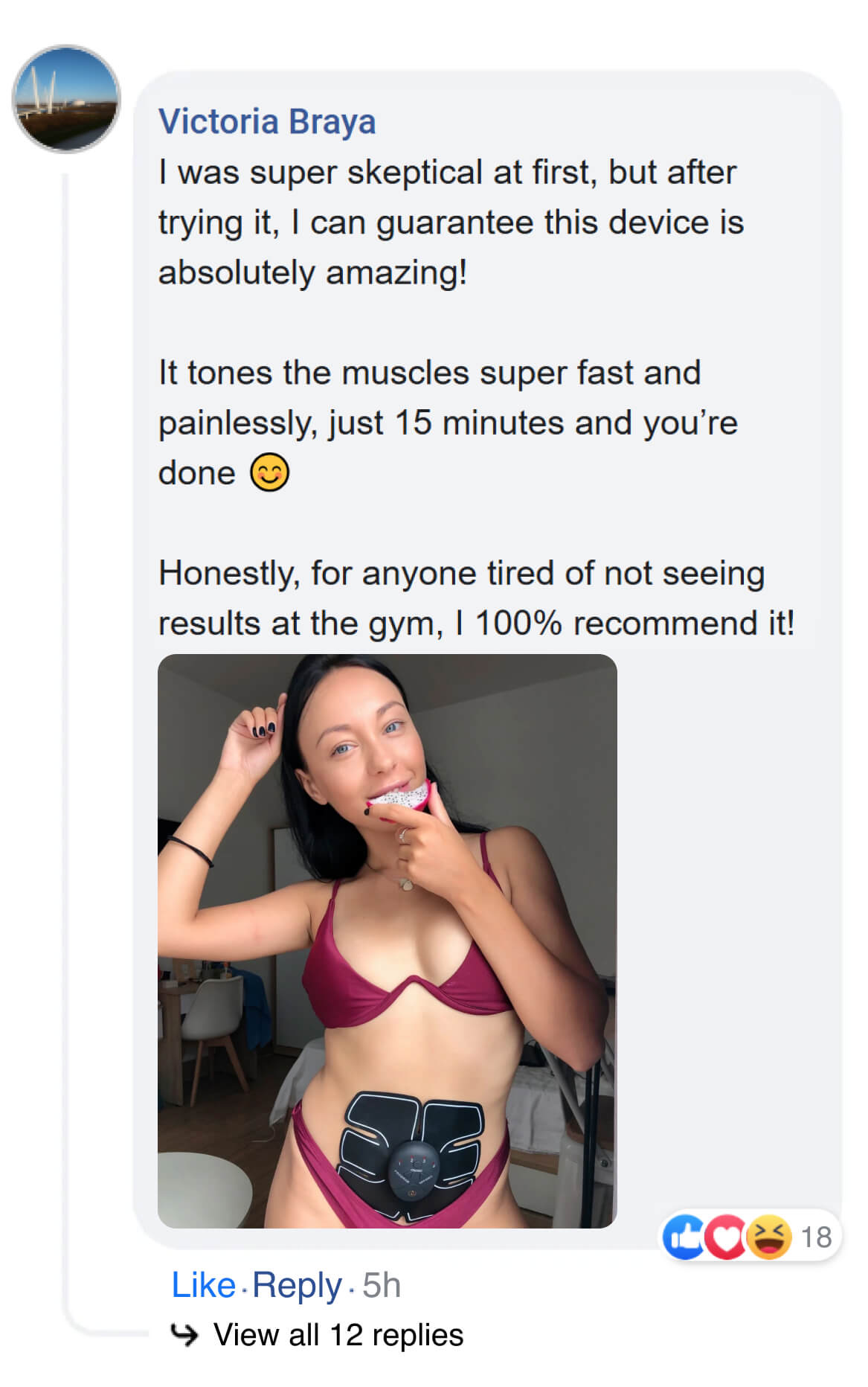Click the "It tones the muscles" paragraph

446,422
